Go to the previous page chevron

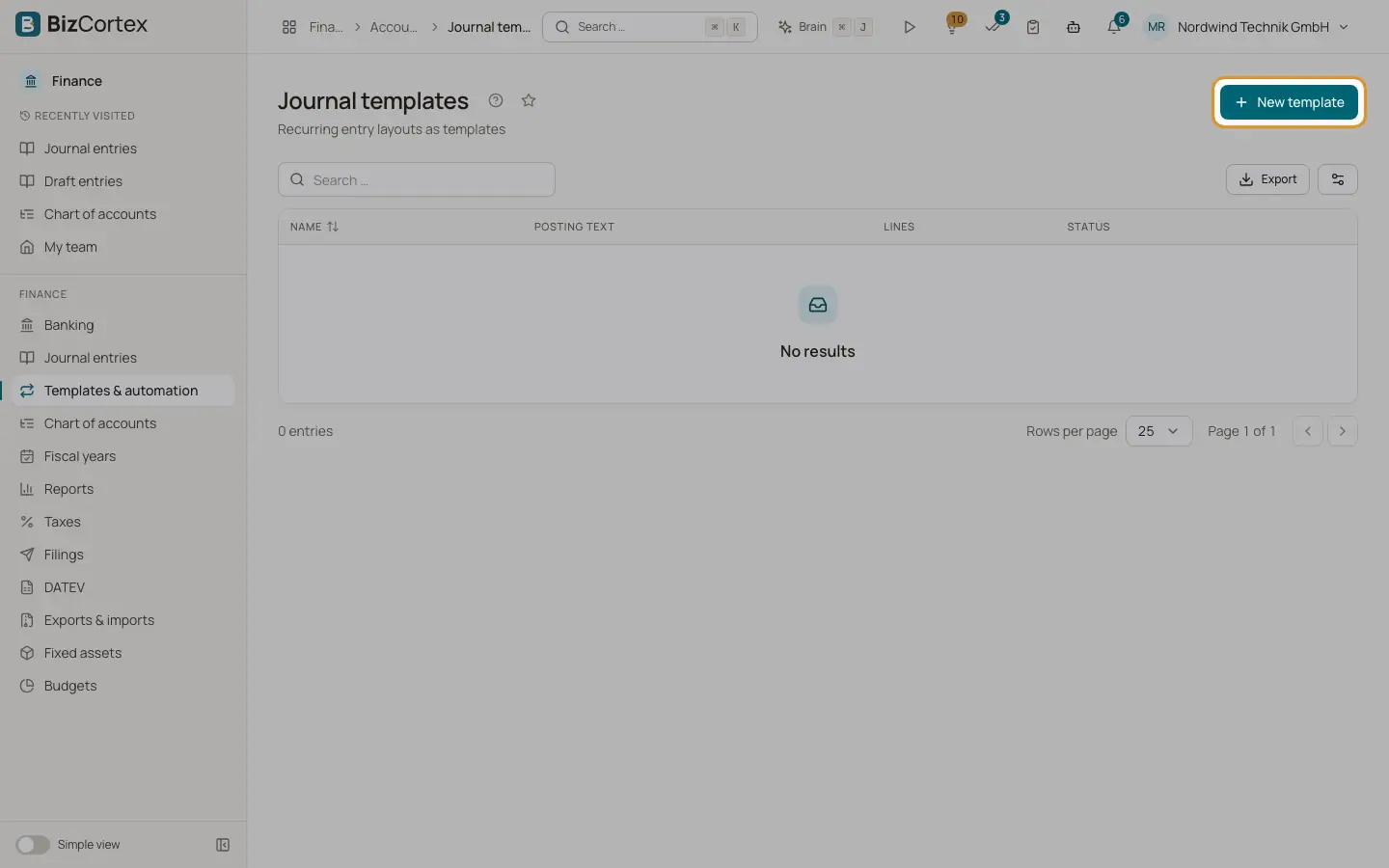(1308, 431)
